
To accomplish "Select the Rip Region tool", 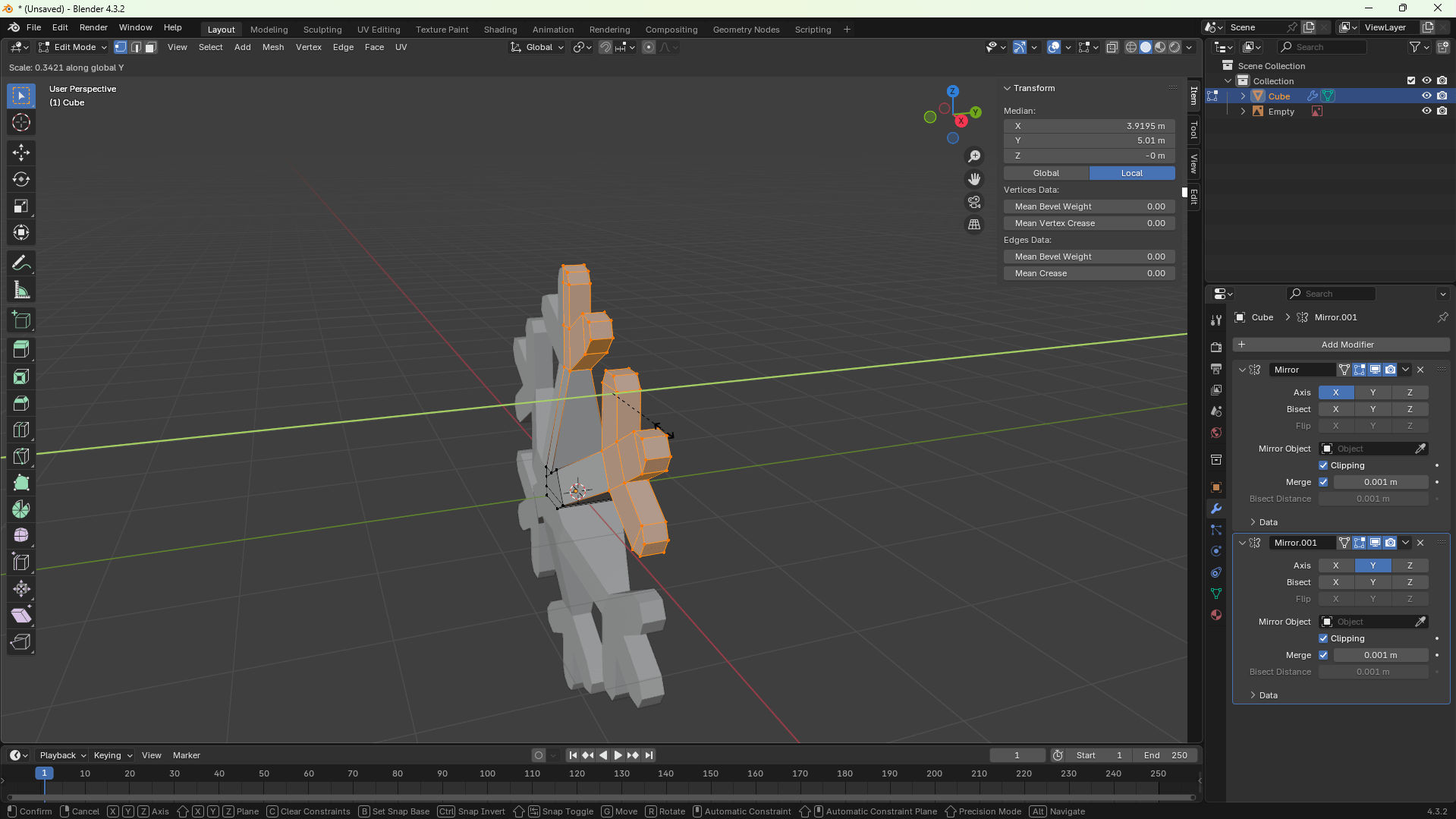I will tap(21, 642).
